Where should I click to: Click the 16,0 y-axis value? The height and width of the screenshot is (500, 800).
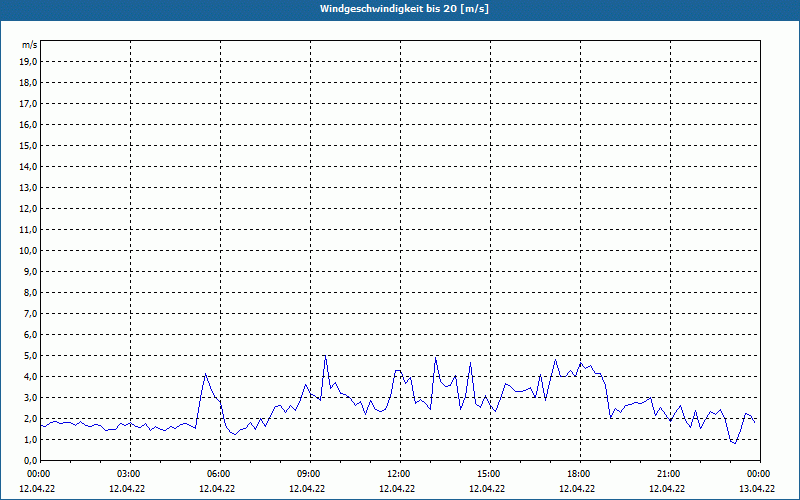[28, 124]
